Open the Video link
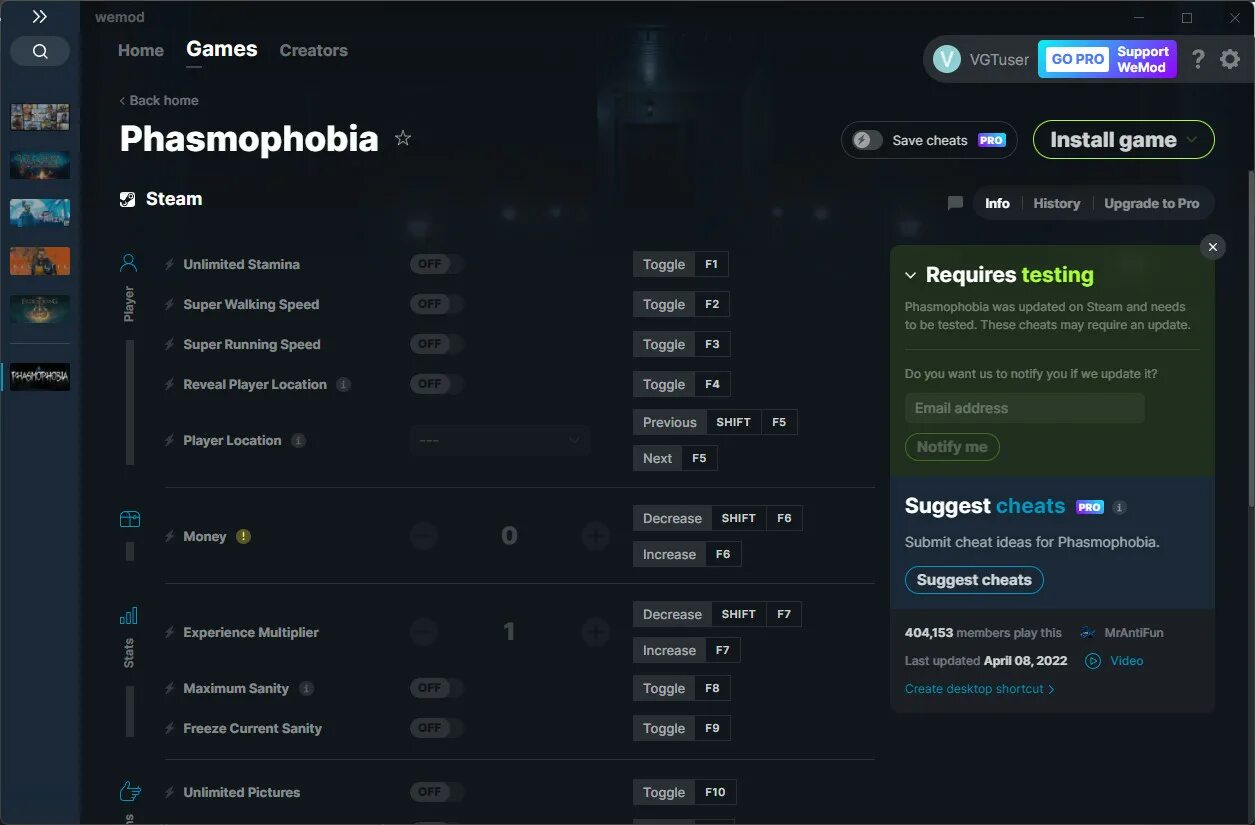 pyautogui.click(x=1126, y=661)
